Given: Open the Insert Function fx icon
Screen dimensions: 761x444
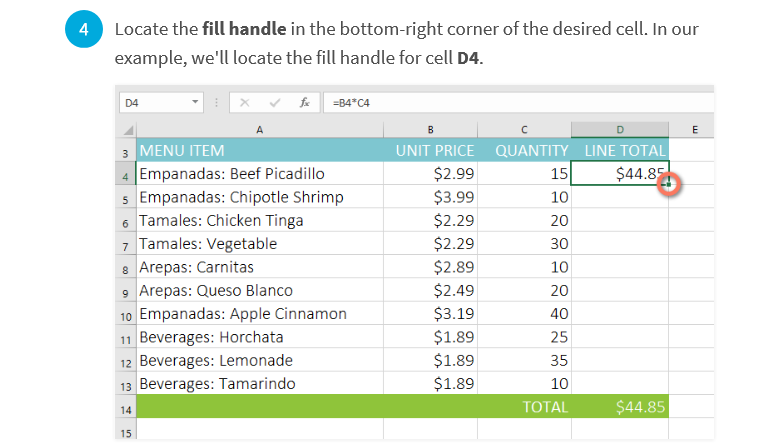Looking at the screenshot, I should point(305,102).
